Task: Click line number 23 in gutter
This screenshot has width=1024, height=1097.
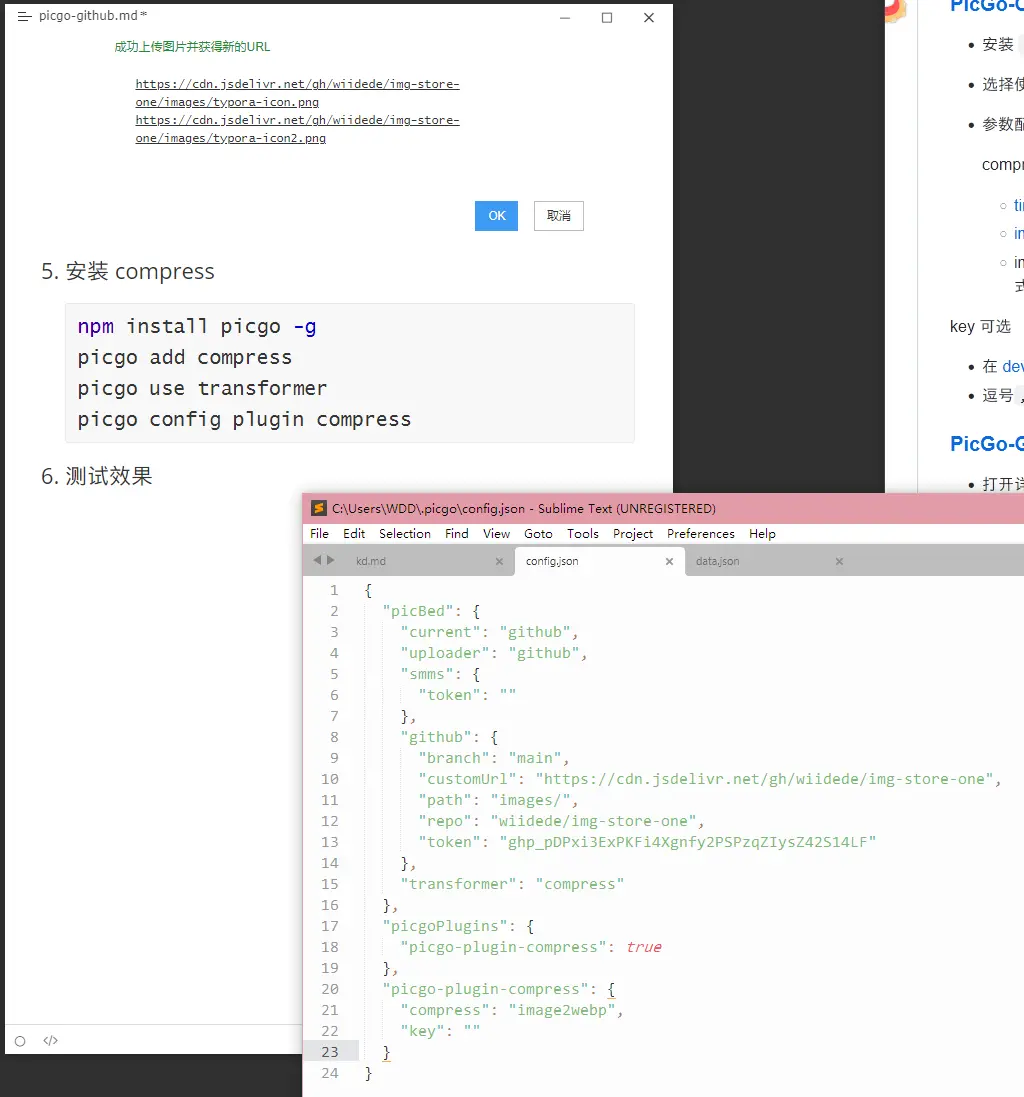Action: click(x=330, y=1052)
